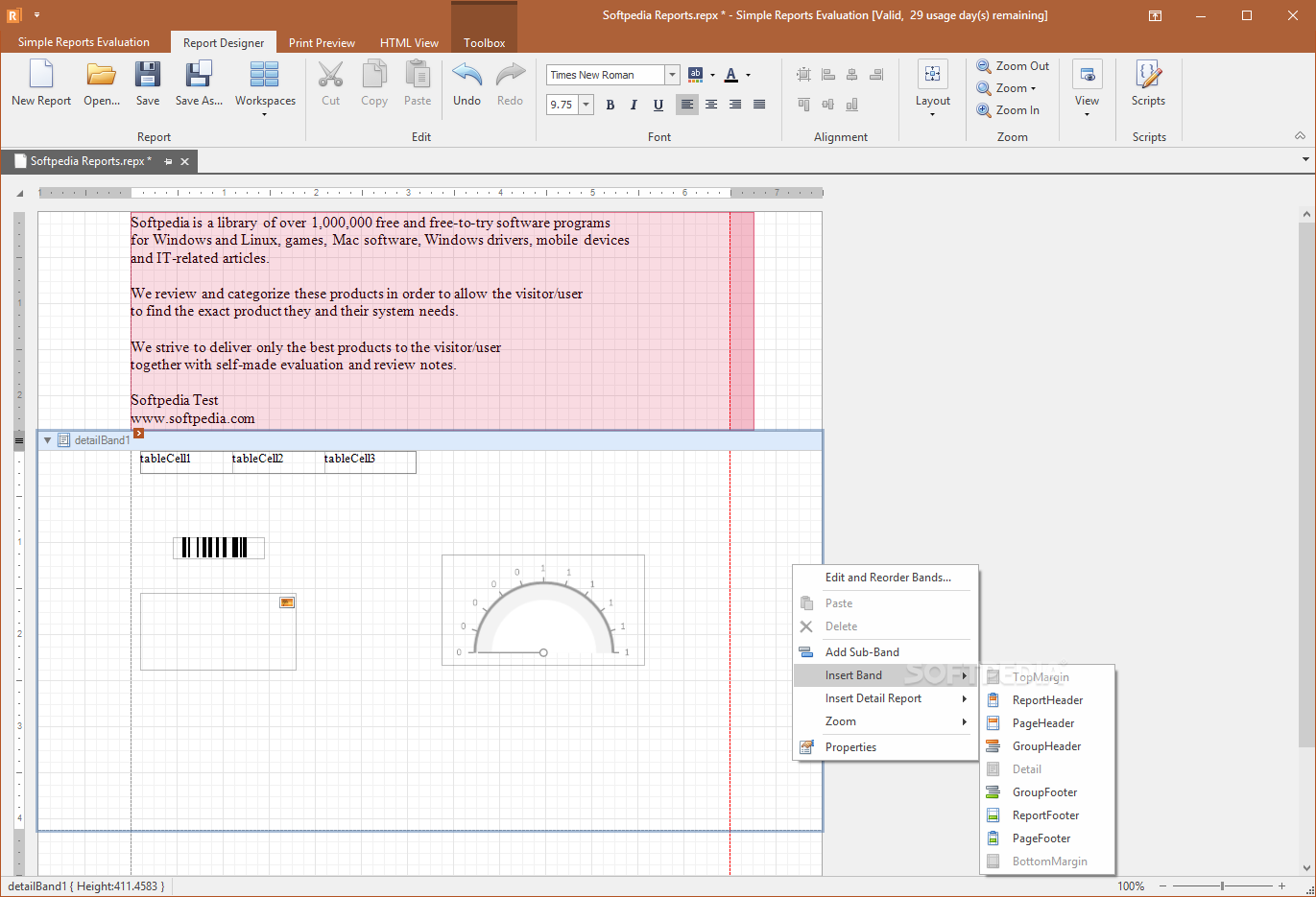Toggle Underline font formatting

click(x=658, y=105)
